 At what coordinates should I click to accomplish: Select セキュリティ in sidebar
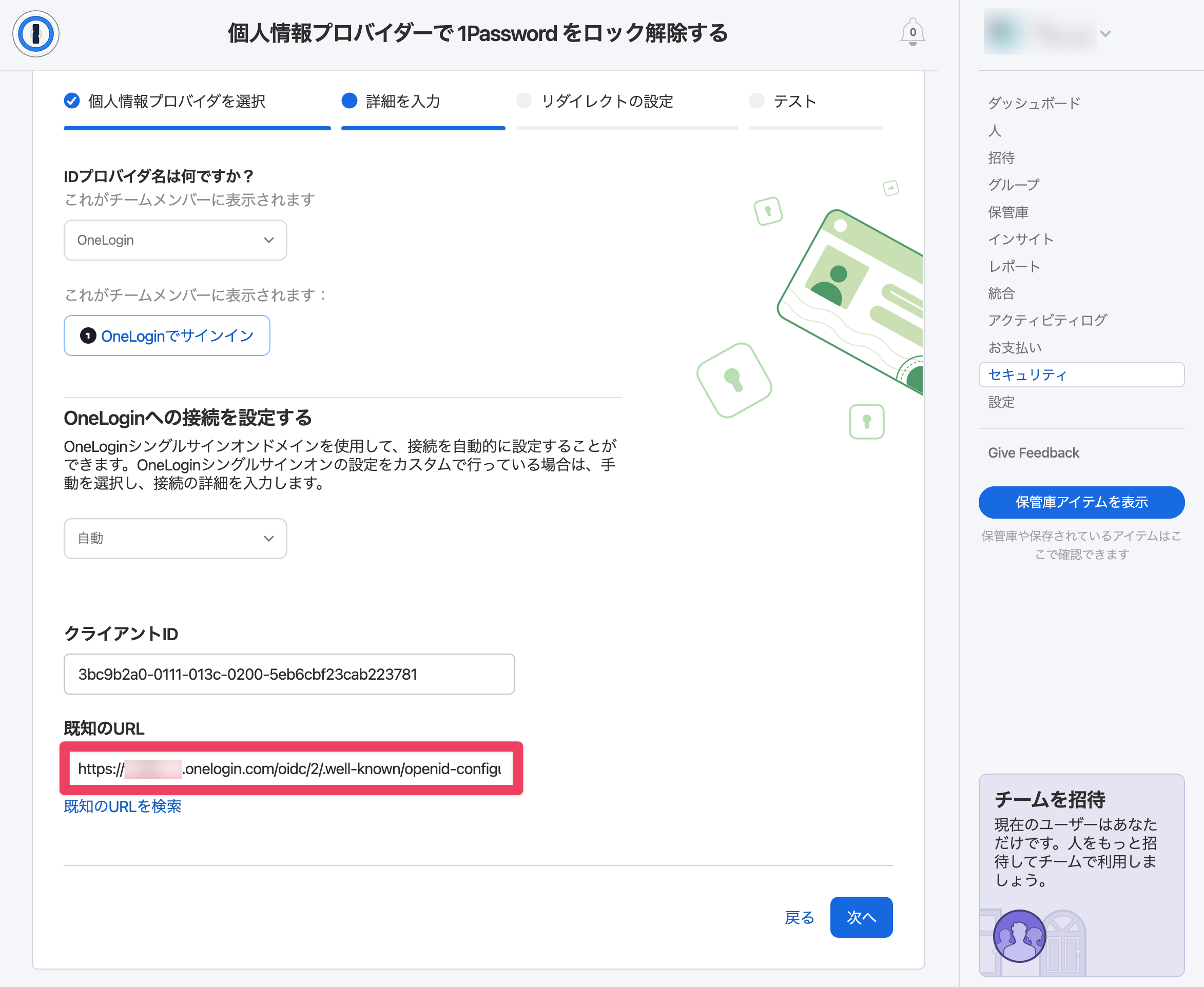pyautogui.click(x=1081, y=374)
